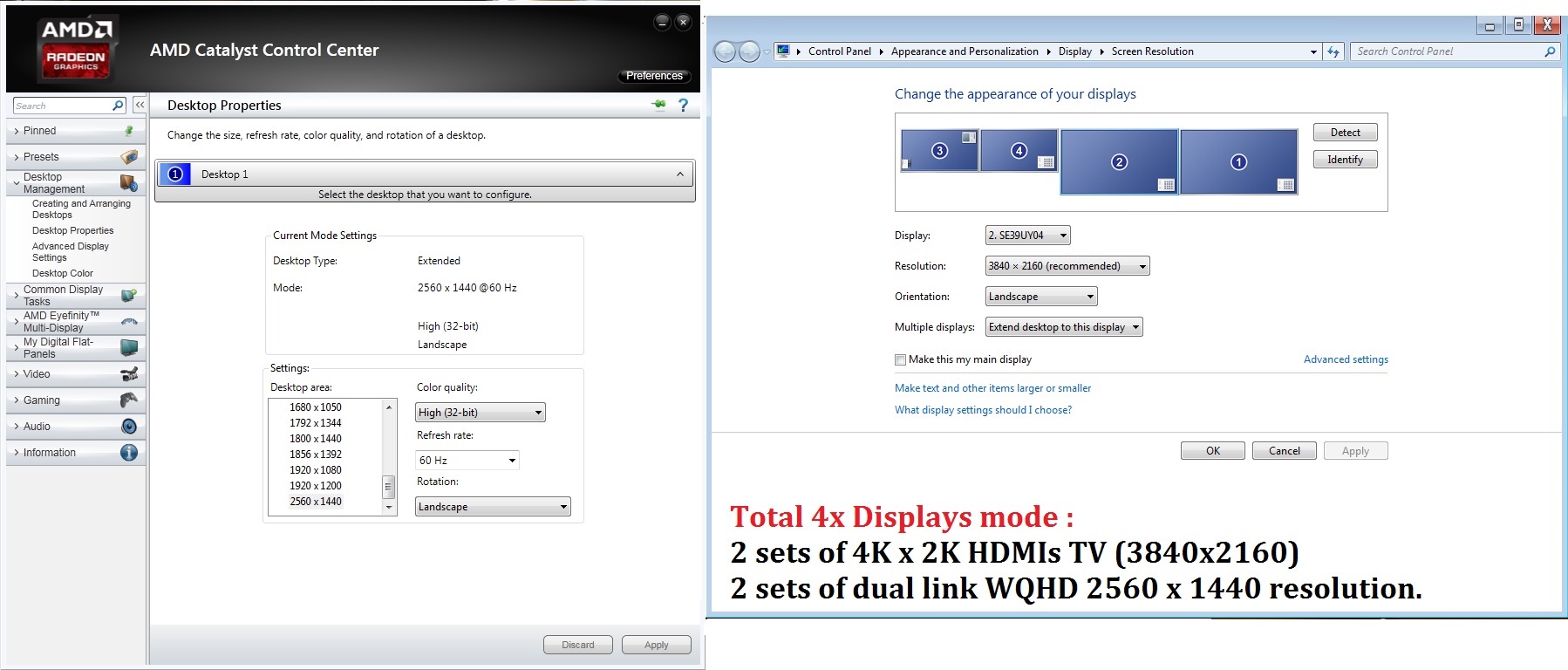Click the Video camera icon in sidebar
The image size is (1568, 670).
(x=129, y=374)
